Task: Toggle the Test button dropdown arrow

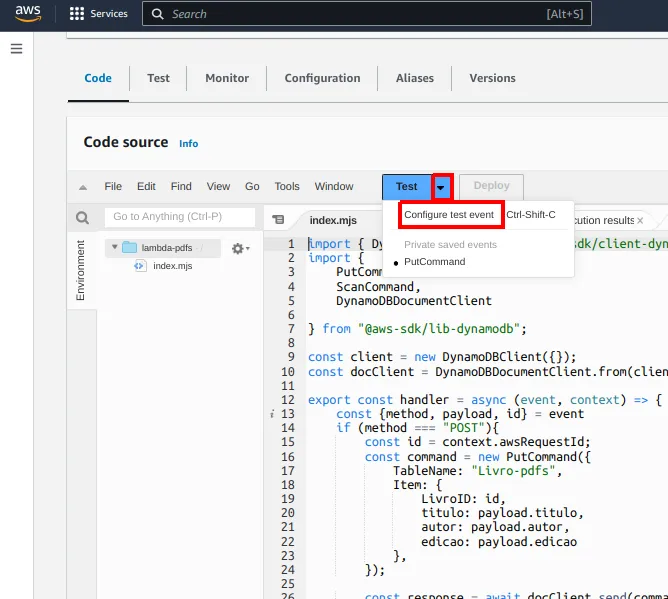Action: pos(441,187)
